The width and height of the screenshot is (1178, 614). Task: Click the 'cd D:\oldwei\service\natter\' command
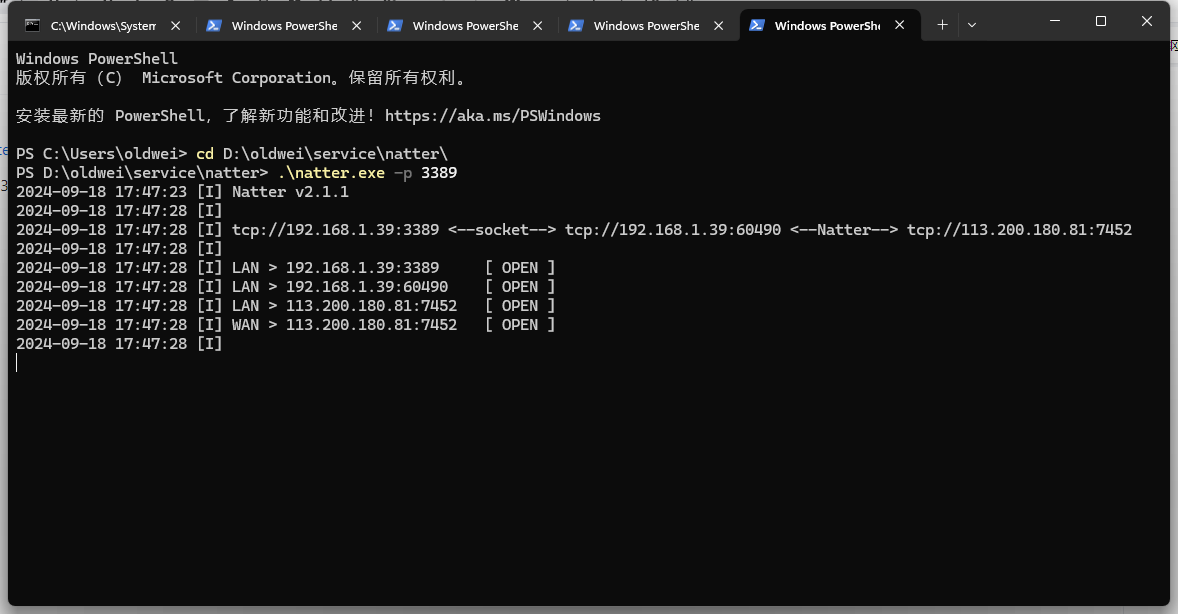pyautogui.click(x=322, y=154)
